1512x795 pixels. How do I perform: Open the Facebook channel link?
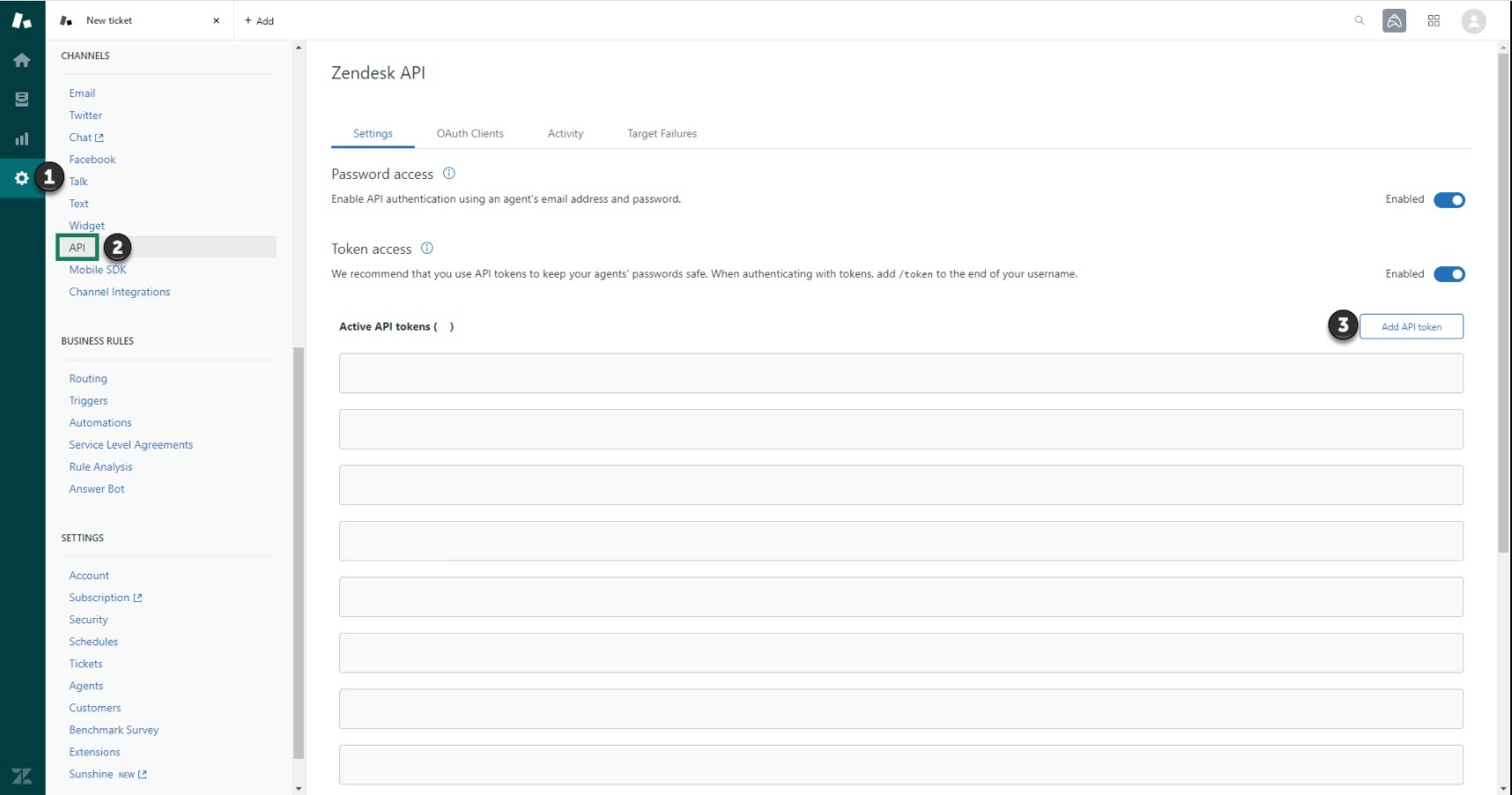click(x=93, y=160)
